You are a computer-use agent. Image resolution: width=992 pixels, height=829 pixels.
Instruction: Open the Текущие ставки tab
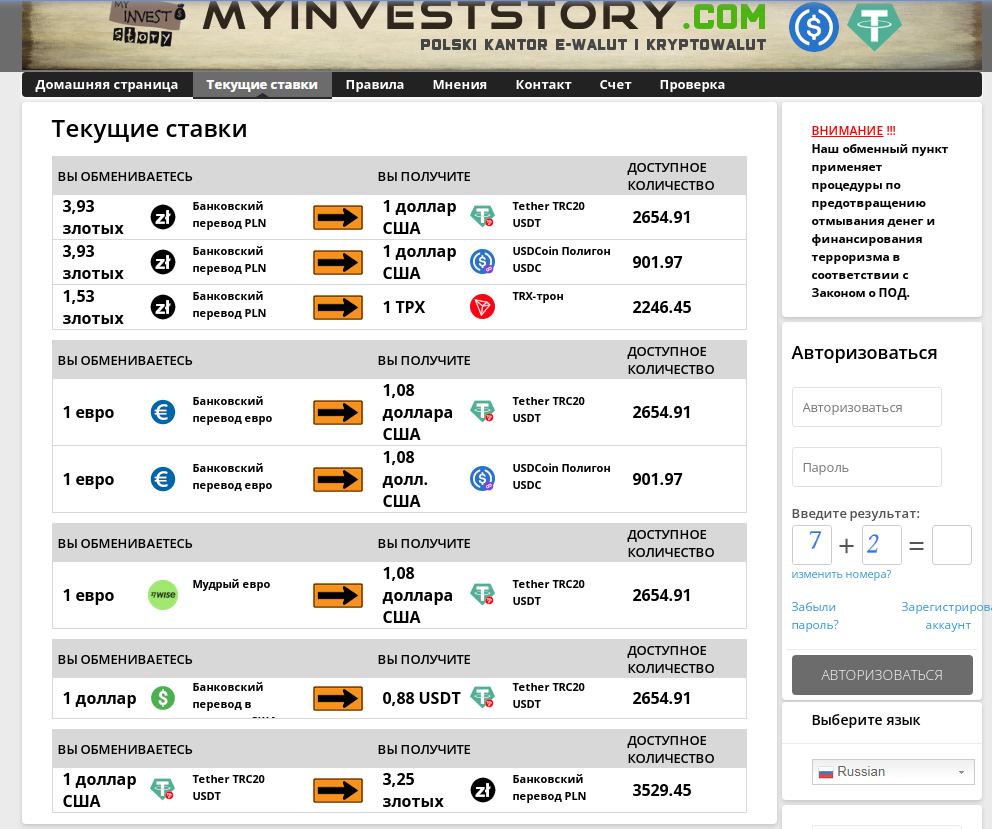pos(262,85)
